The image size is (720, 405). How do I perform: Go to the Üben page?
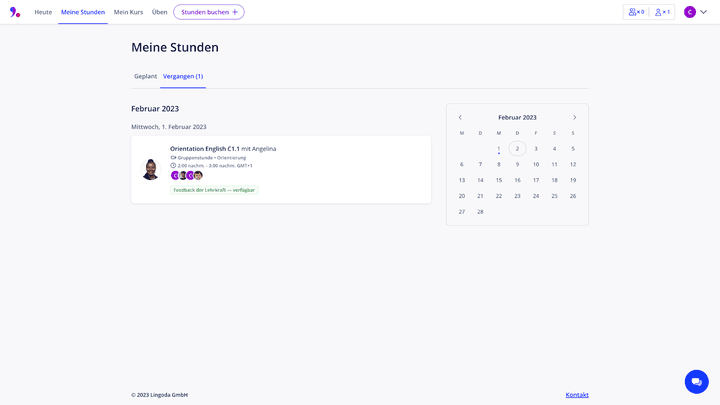(160, 12)
